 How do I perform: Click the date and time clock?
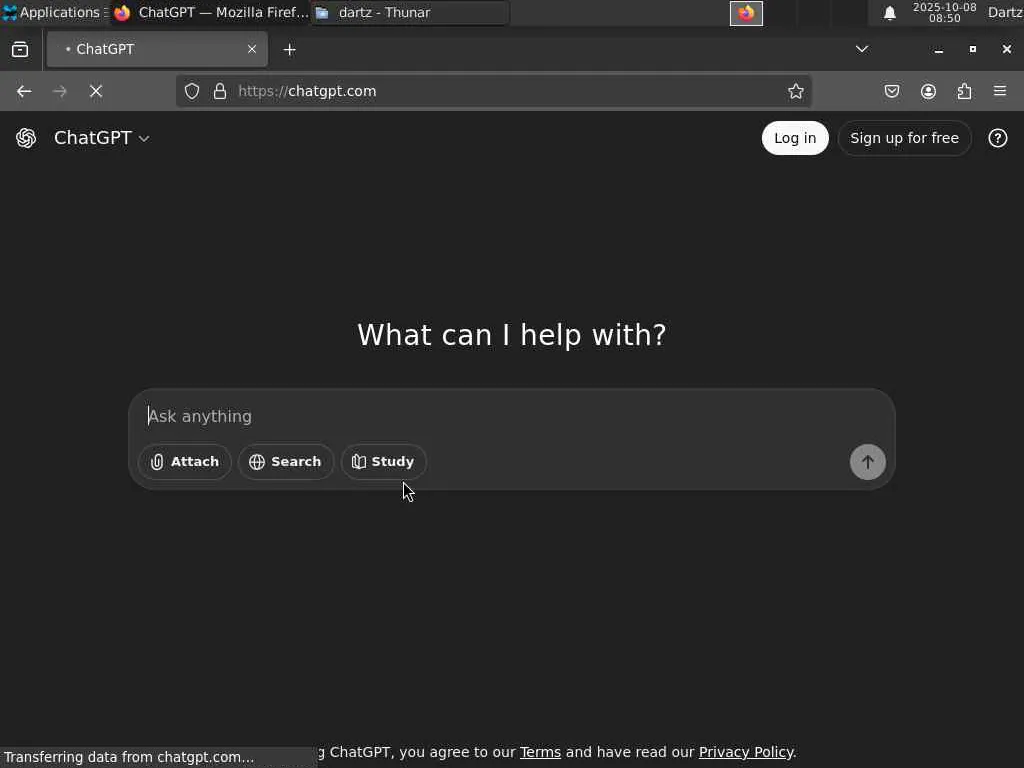[944, 12]
